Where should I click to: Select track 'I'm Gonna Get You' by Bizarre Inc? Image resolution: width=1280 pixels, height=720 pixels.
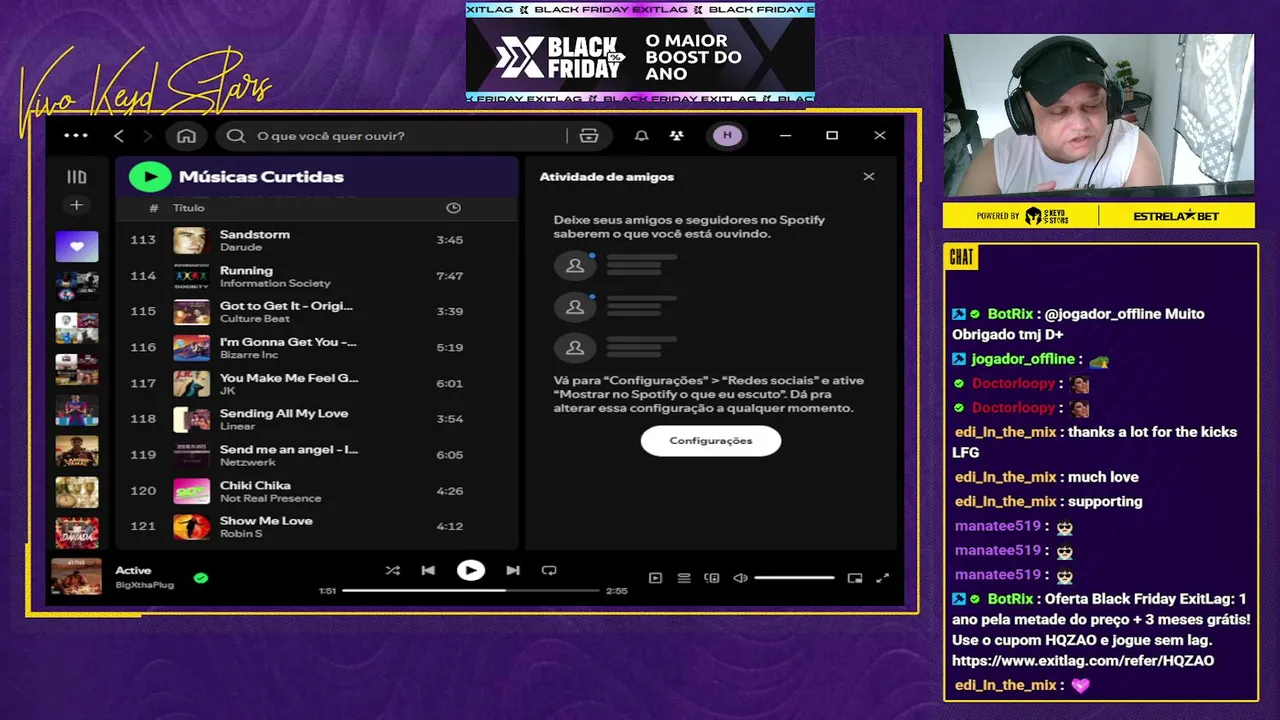pyautogui.click(x=316, y=347)
